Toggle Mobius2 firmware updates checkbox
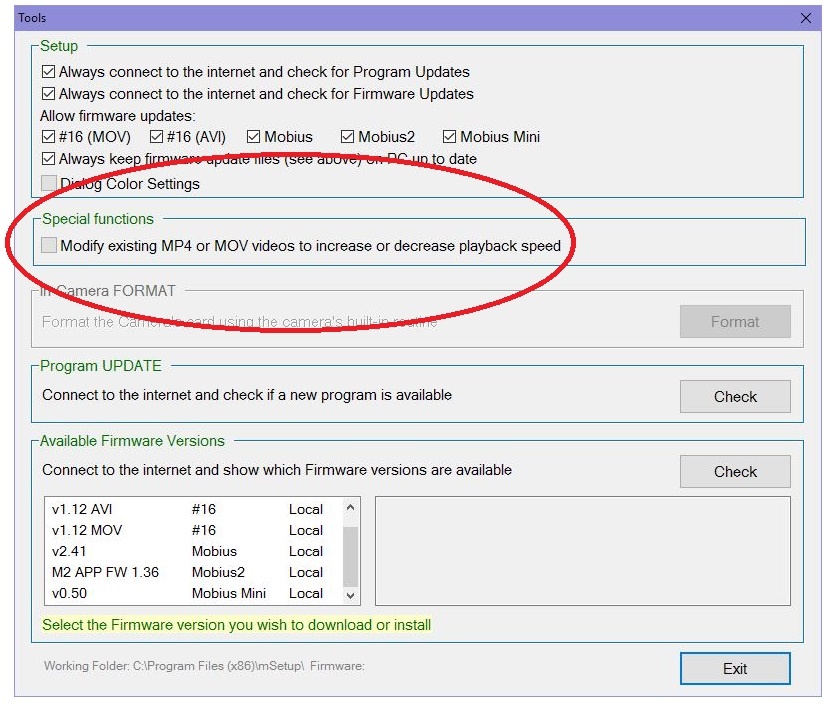The height and width of the screenshot is (707, 823). [x=347, y=137]
